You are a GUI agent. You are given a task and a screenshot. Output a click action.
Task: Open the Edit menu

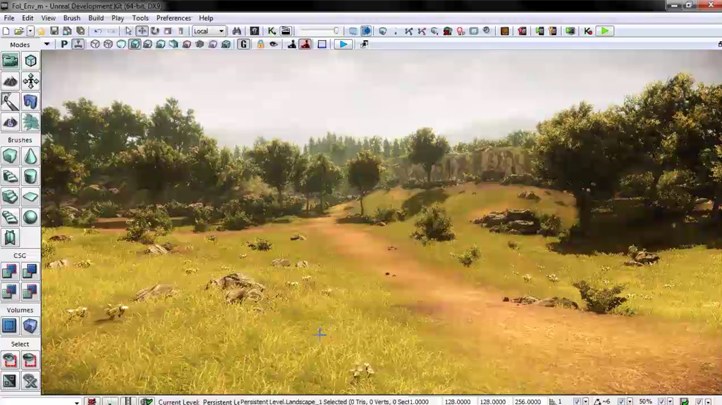click(28, 18)
